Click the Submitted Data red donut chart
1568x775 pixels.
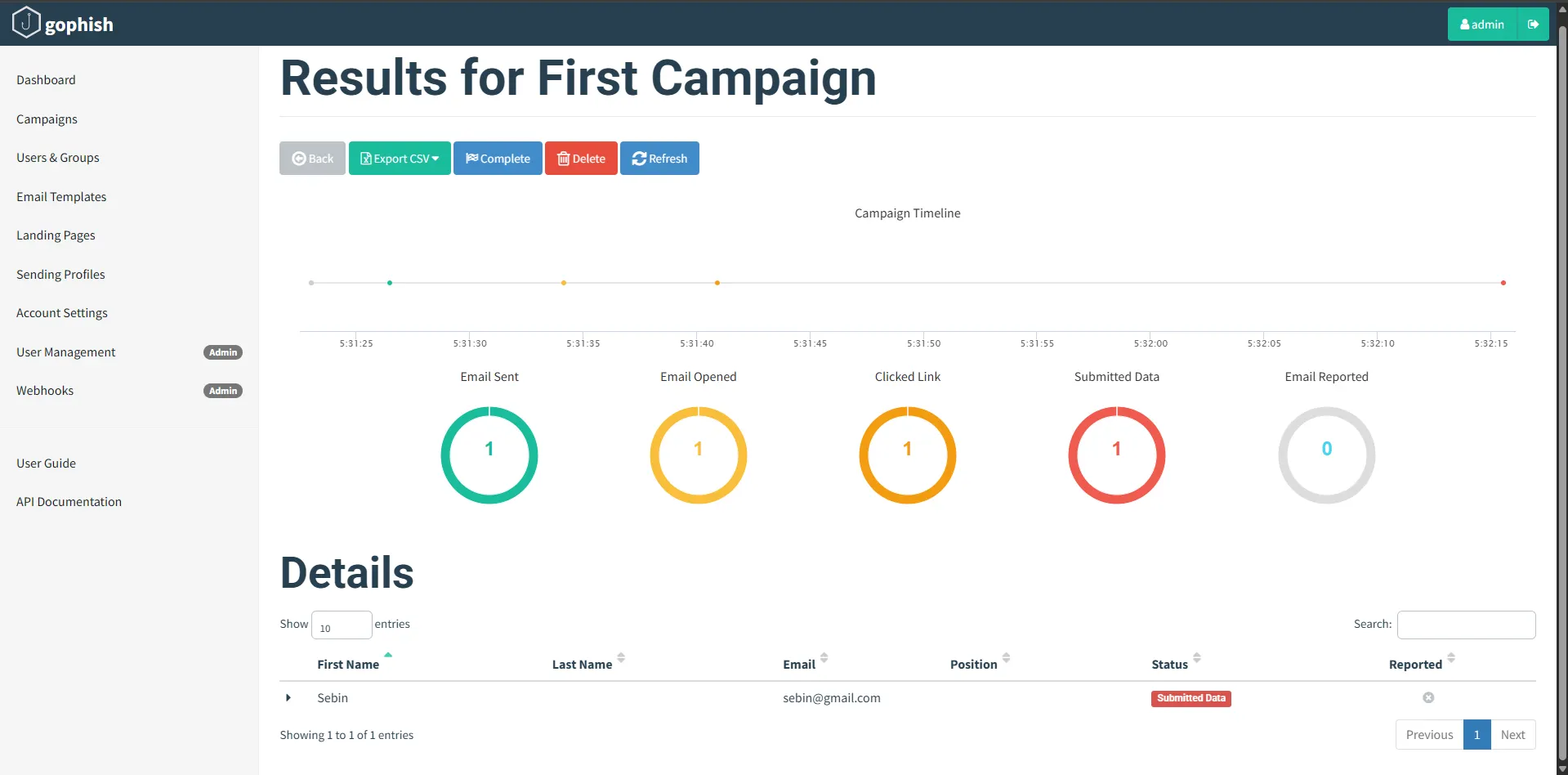pyautogui.click(x=1116, y=455)
